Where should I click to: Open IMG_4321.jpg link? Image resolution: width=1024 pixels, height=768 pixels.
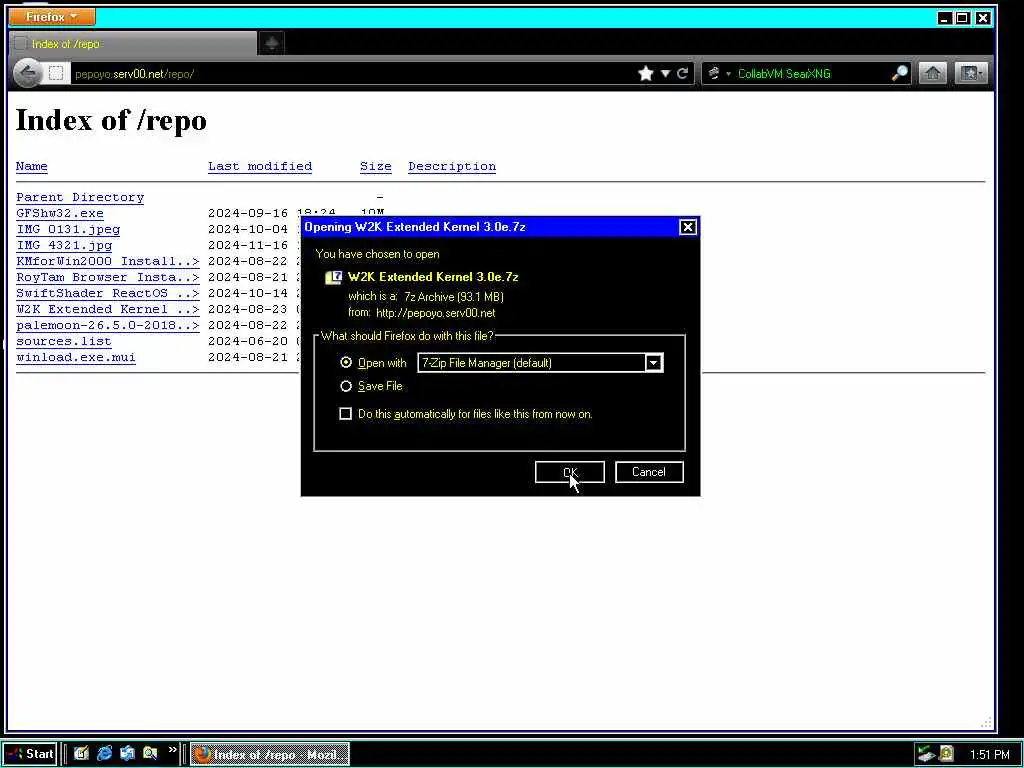64,246
